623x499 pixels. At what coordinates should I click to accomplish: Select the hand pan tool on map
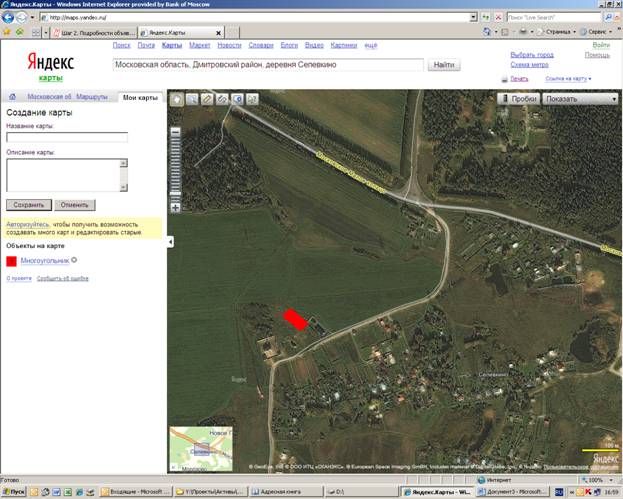(x=176, y=99)
